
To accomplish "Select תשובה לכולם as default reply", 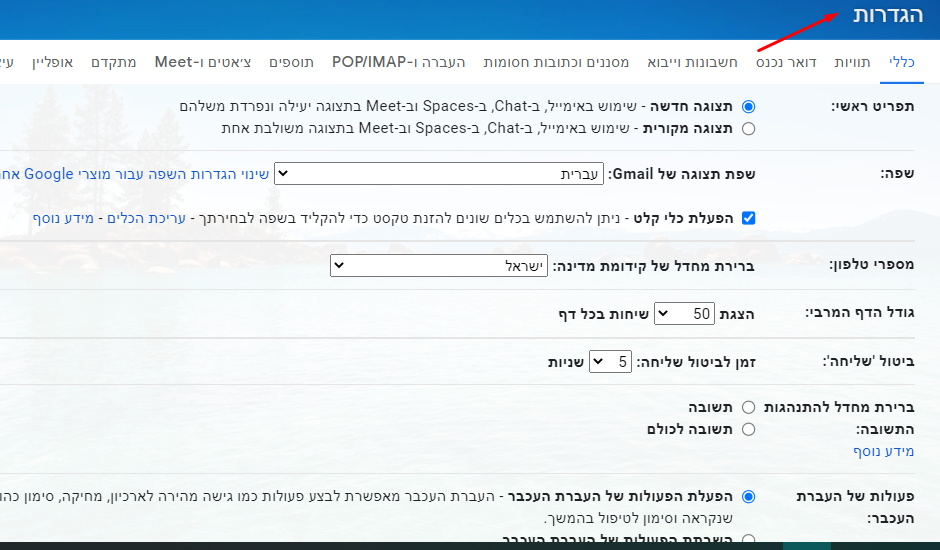I will 748,429.
